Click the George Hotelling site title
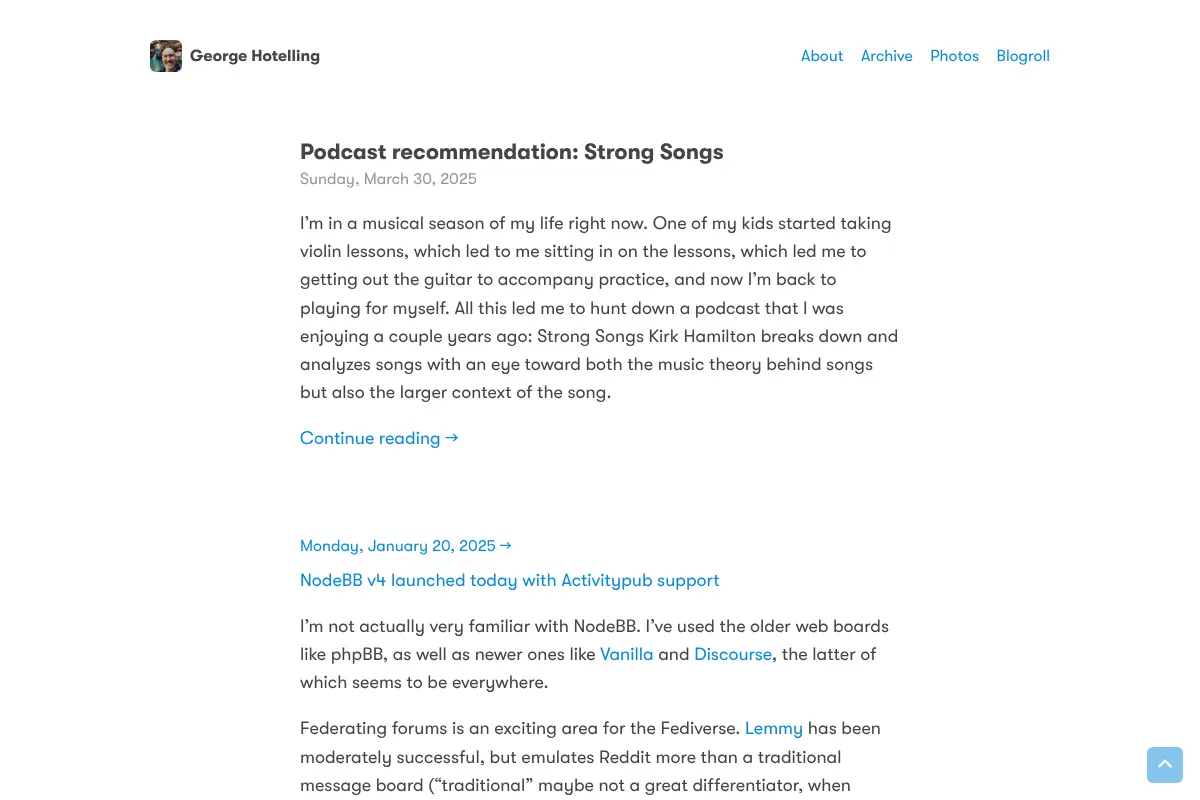Viewport: 1200px width, 800px height. click(255, 56)
